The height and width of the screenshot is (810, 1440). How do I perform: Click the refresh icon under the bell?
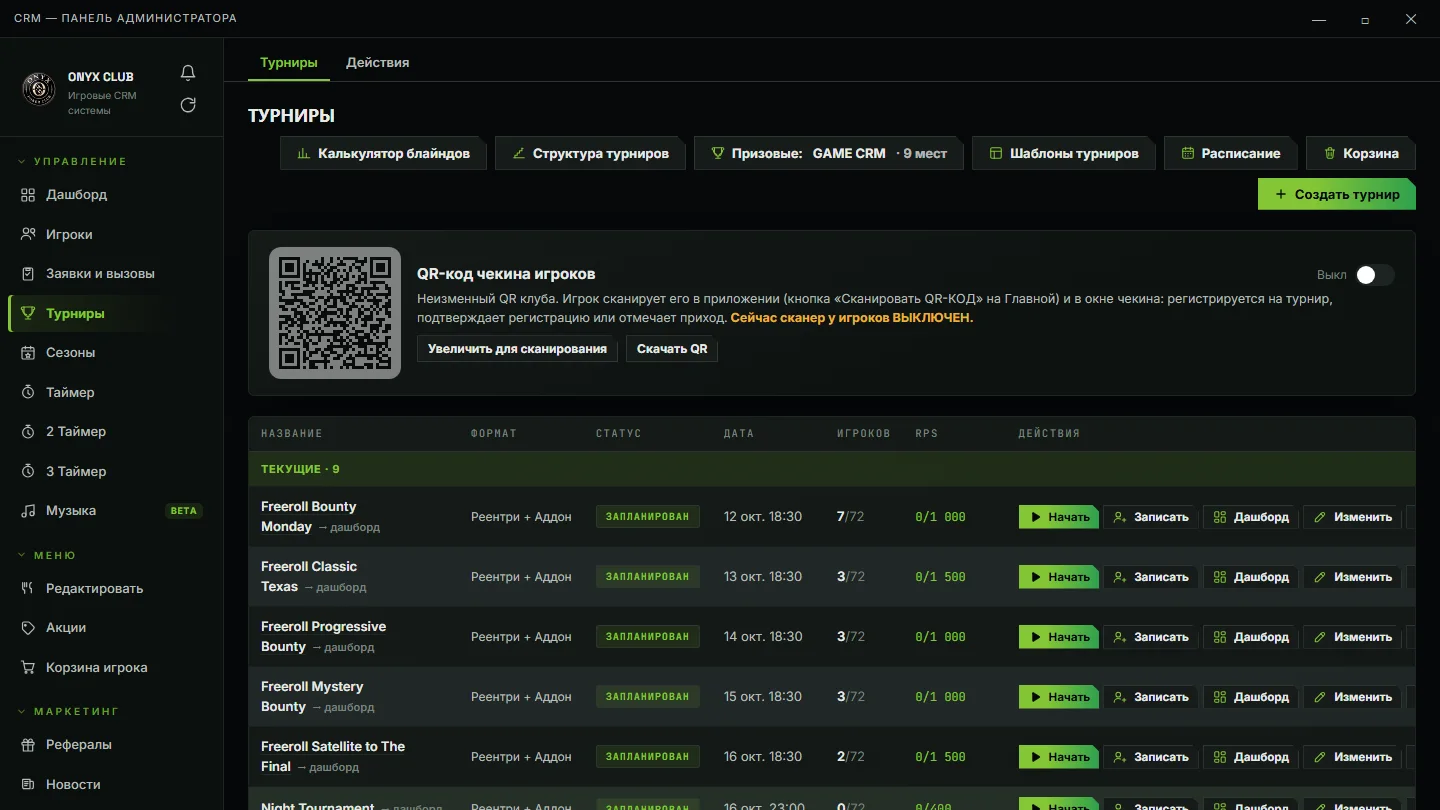(x=188, y=105)
